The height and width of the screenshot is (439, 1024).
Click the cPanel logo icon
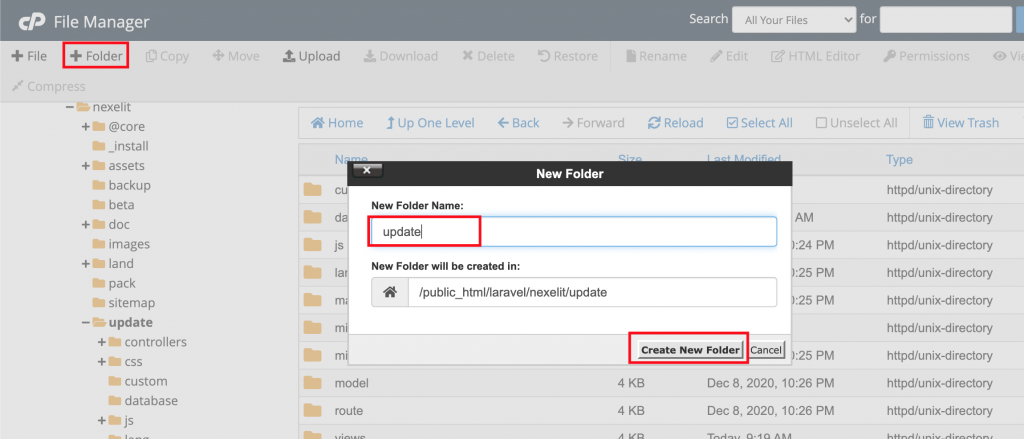[x=31, y=22]
